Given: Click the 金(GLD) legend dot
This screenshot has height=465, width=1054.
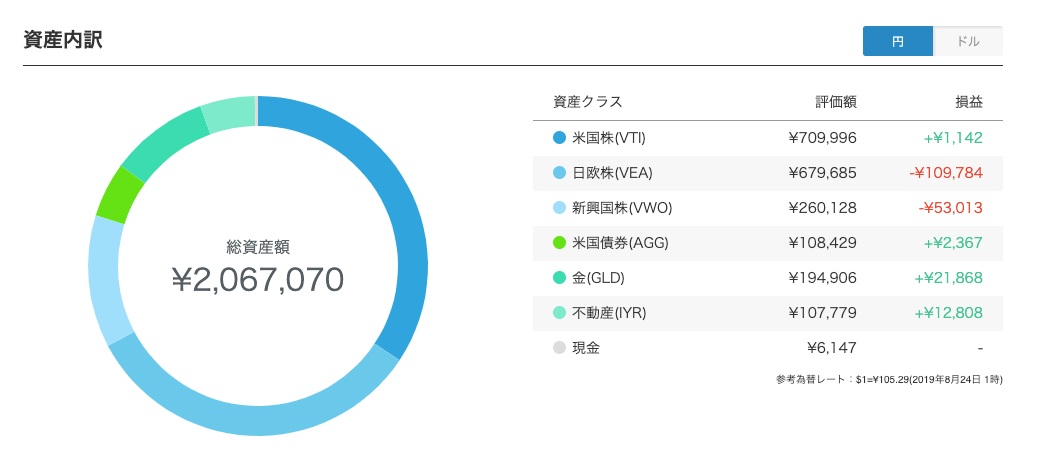Looking at the screenshot, I should tap(559, 278).
